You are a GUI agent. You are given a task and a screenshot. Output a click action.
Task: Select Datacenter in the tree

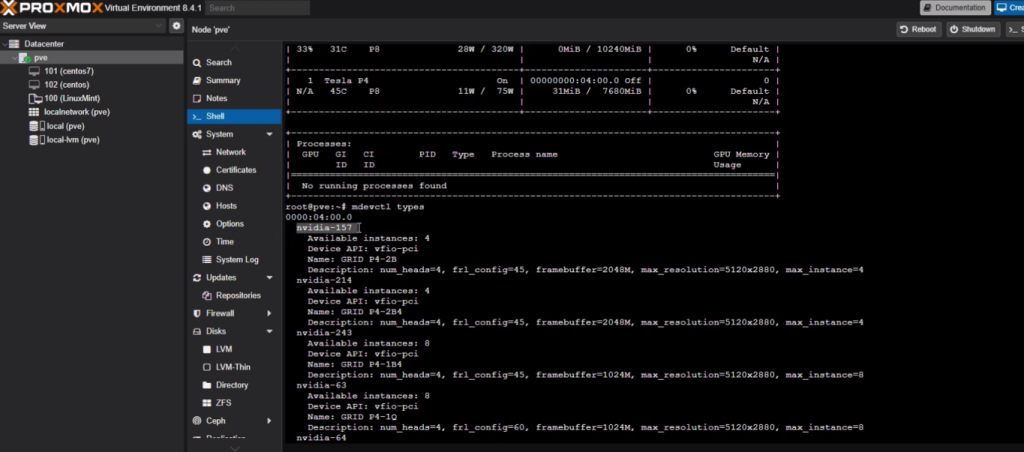(x=44, y=44)
